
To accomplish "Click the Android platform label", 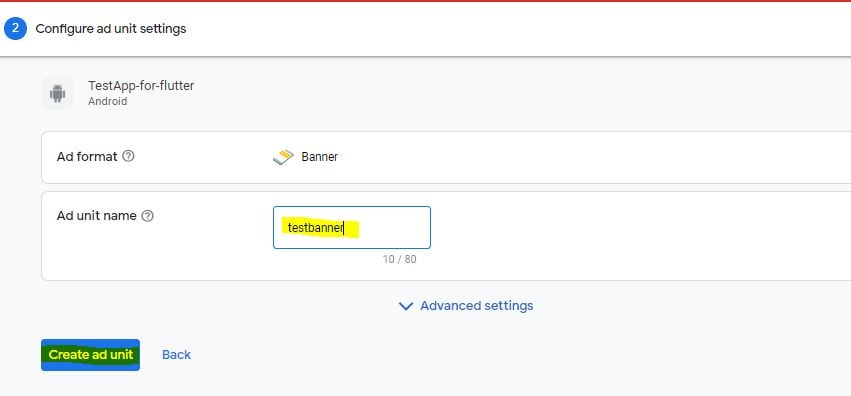I will click(107, 101).
